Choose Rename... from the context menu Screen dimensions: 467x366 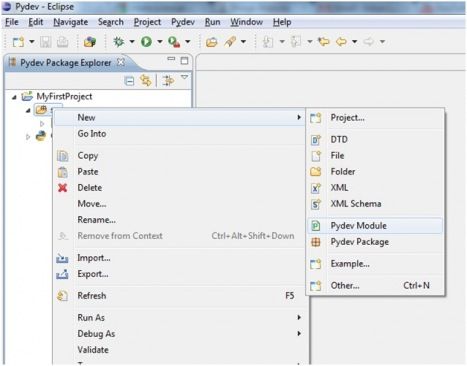[179, 220]
